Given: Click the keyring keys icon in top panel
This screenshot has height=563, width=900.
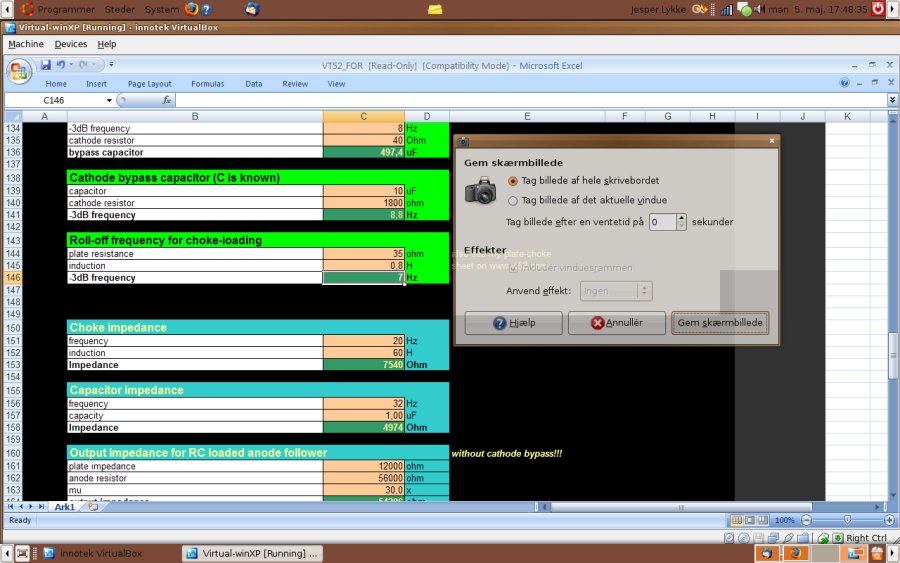Looking at the screenshot, I should click(x=699, y=9).
